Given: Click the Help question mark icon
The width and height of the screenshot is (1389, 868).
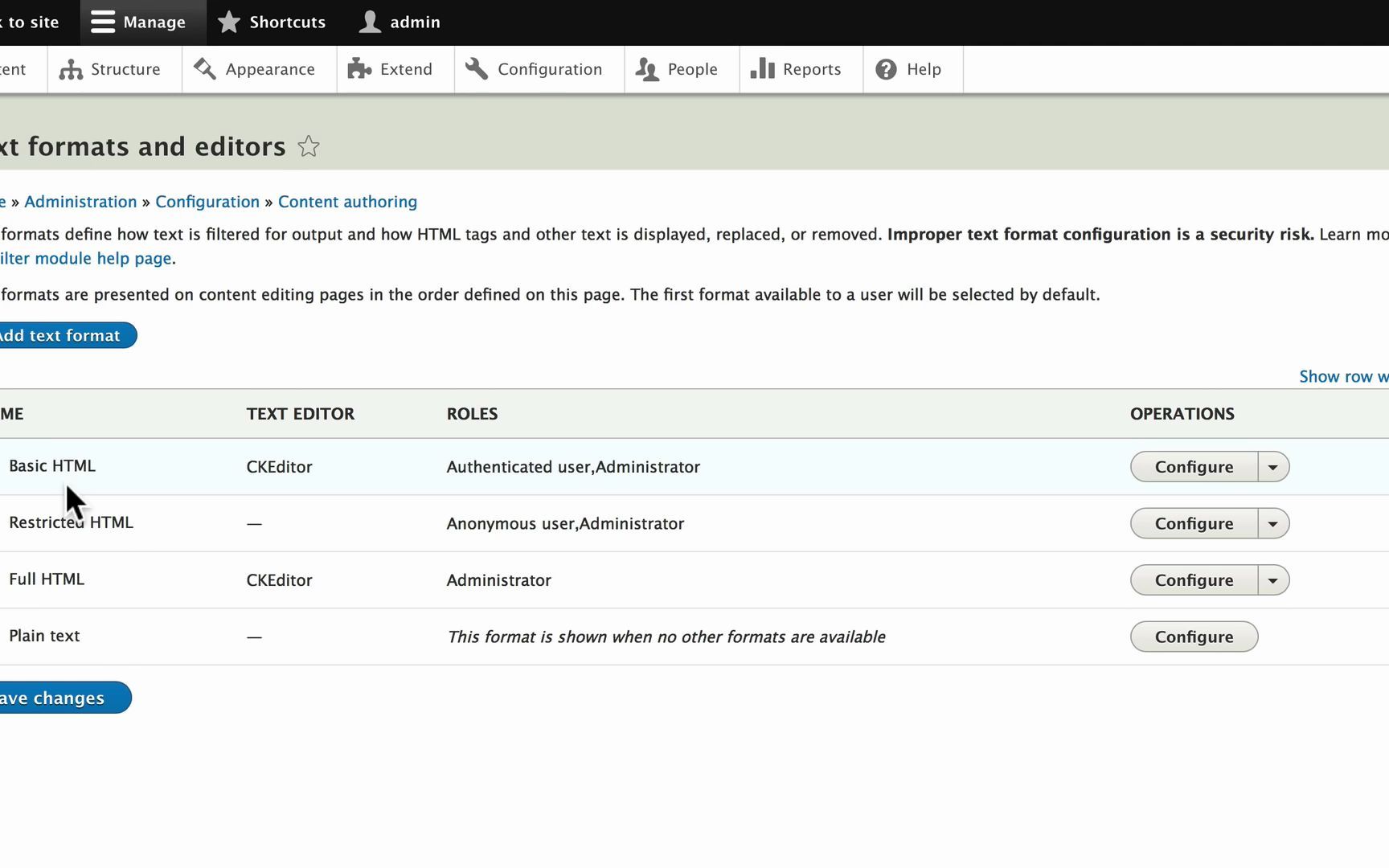Looking at the screenshot, I should (886, 70).
